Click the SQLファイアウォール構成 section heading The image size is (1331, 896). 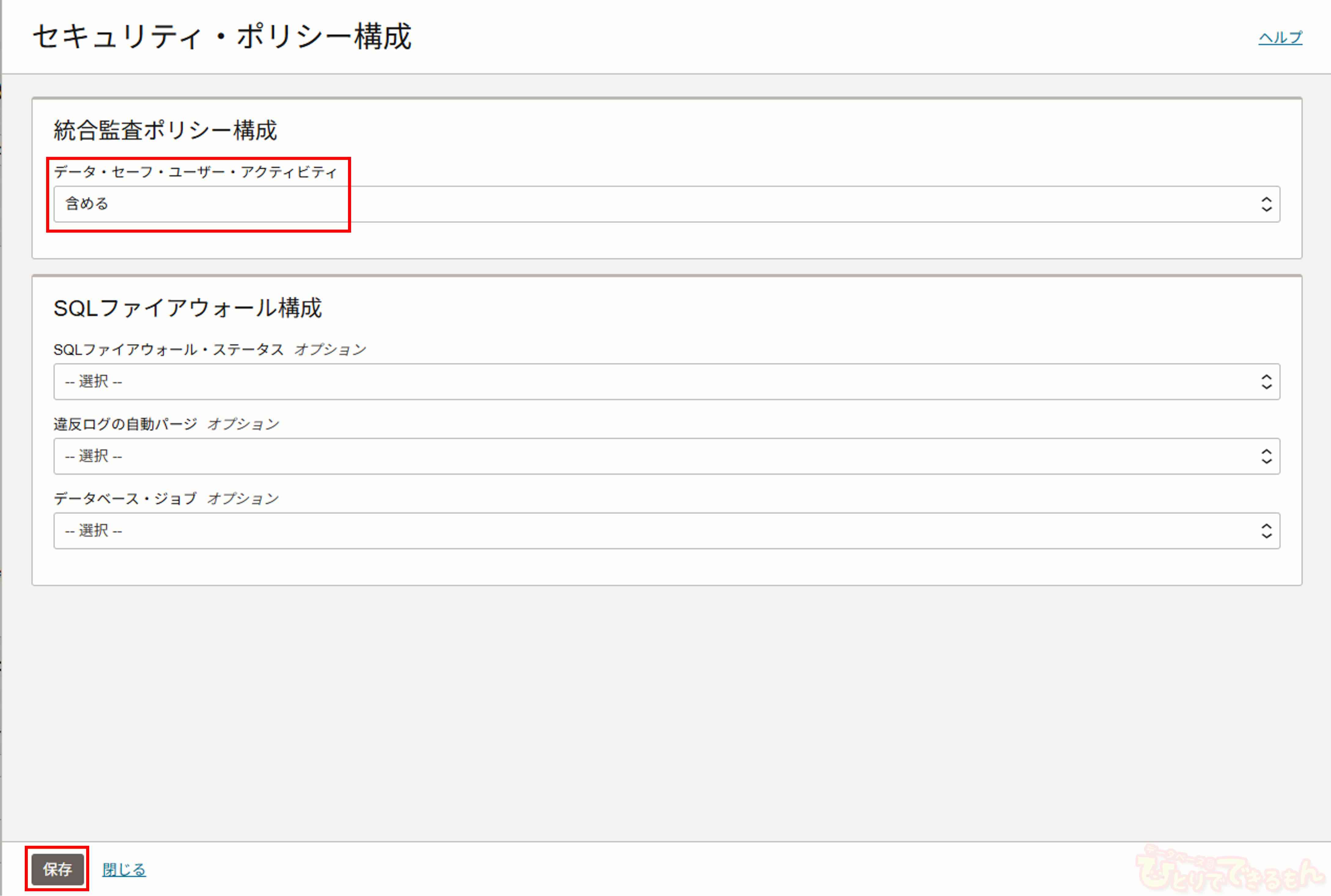click(x=187, y=308)
